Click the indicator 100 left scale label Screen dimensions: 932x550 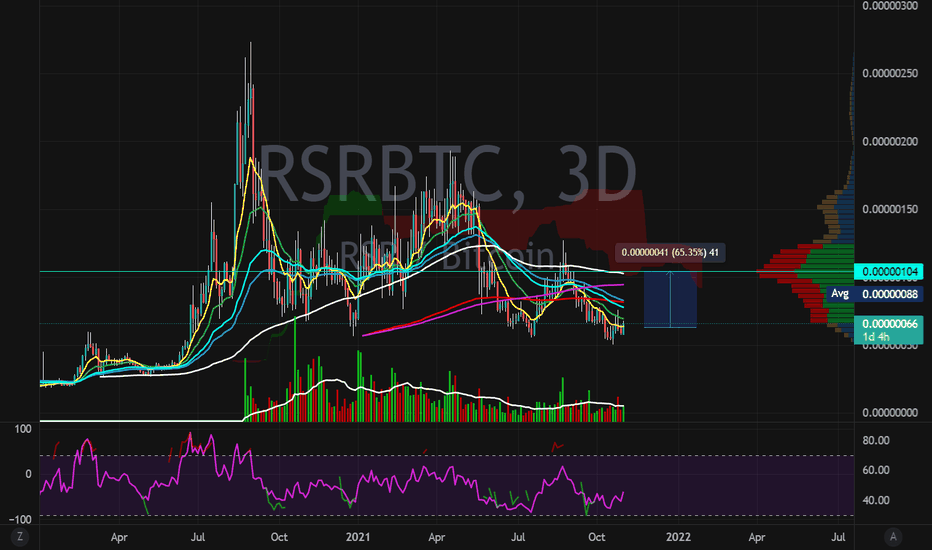tap(23, 429)
